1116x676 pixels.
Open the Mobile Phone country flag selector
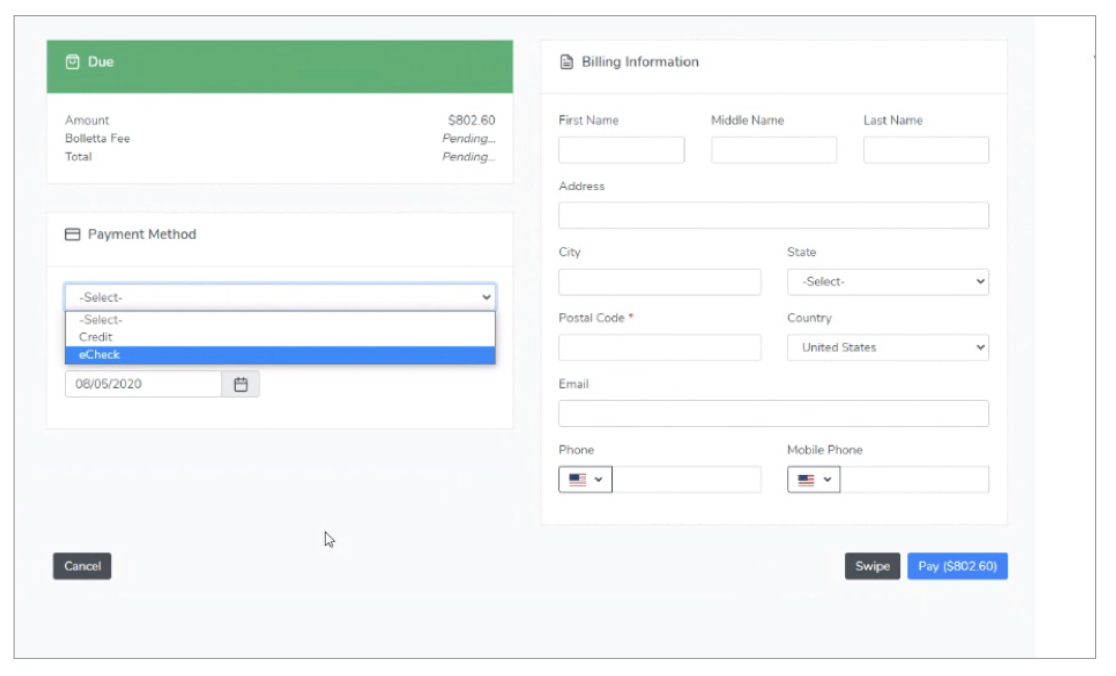pos(814,480)
